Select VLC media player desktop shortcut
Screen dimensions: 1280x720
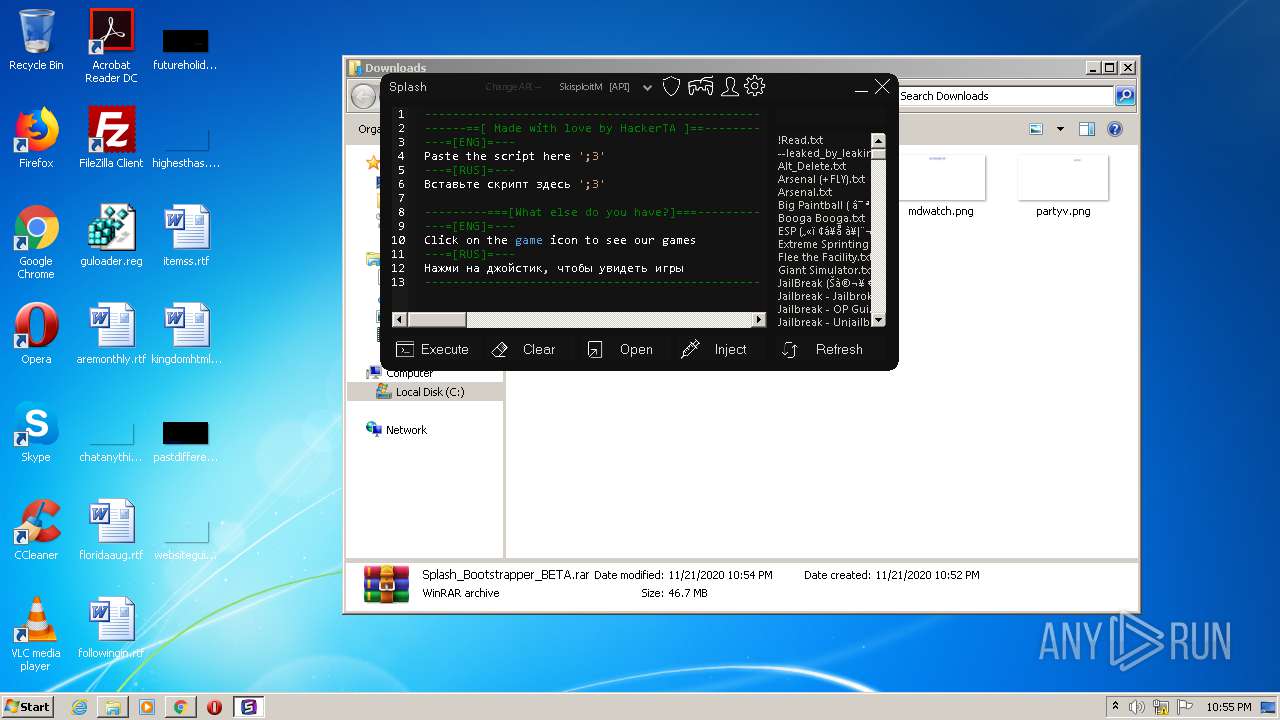pyautogui.click(x=36, y=634)
